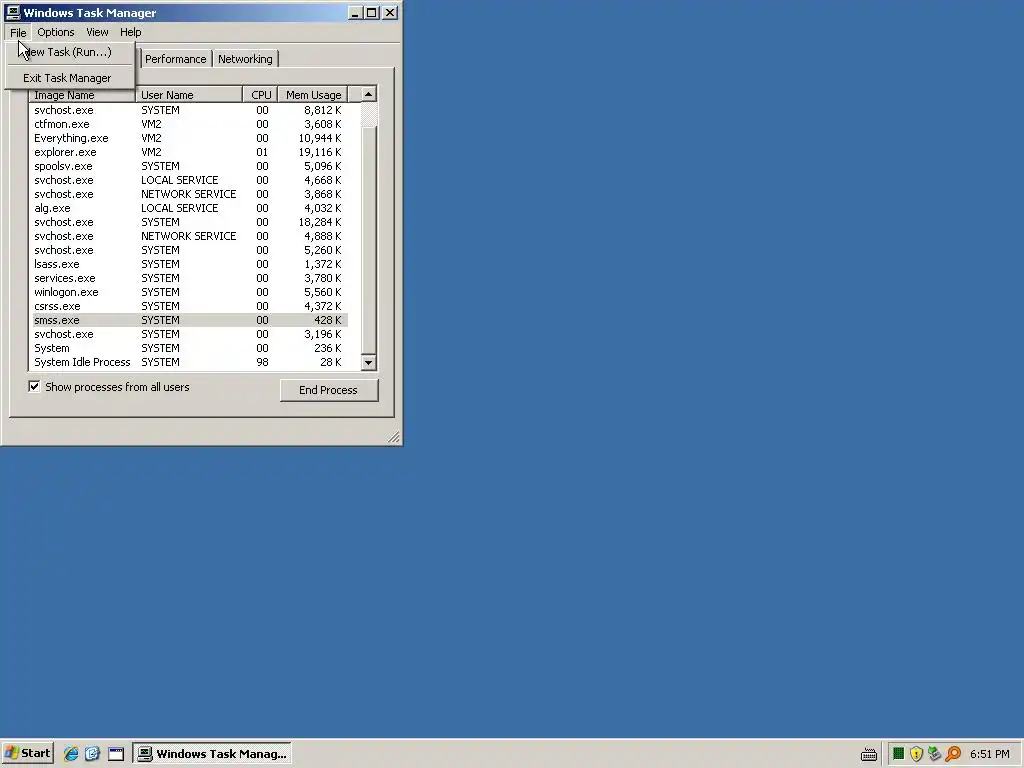Click the 5,260 K memory value

point(323,250)
